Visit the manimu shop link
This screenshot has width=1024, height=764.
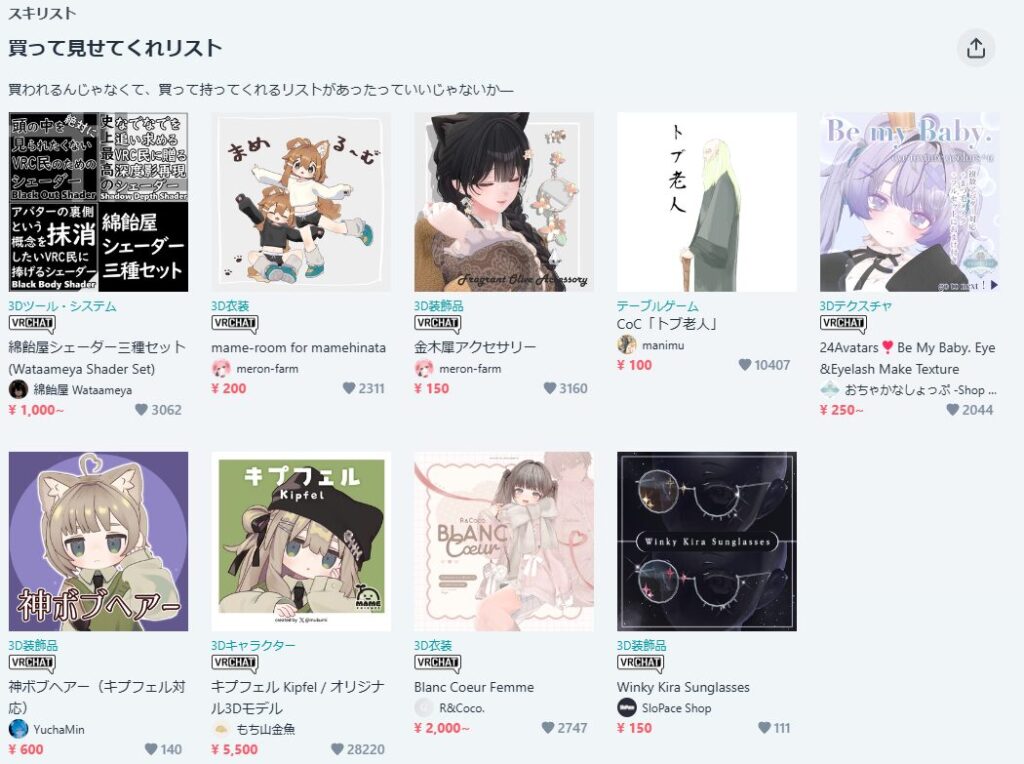click(x=663, y=345)
